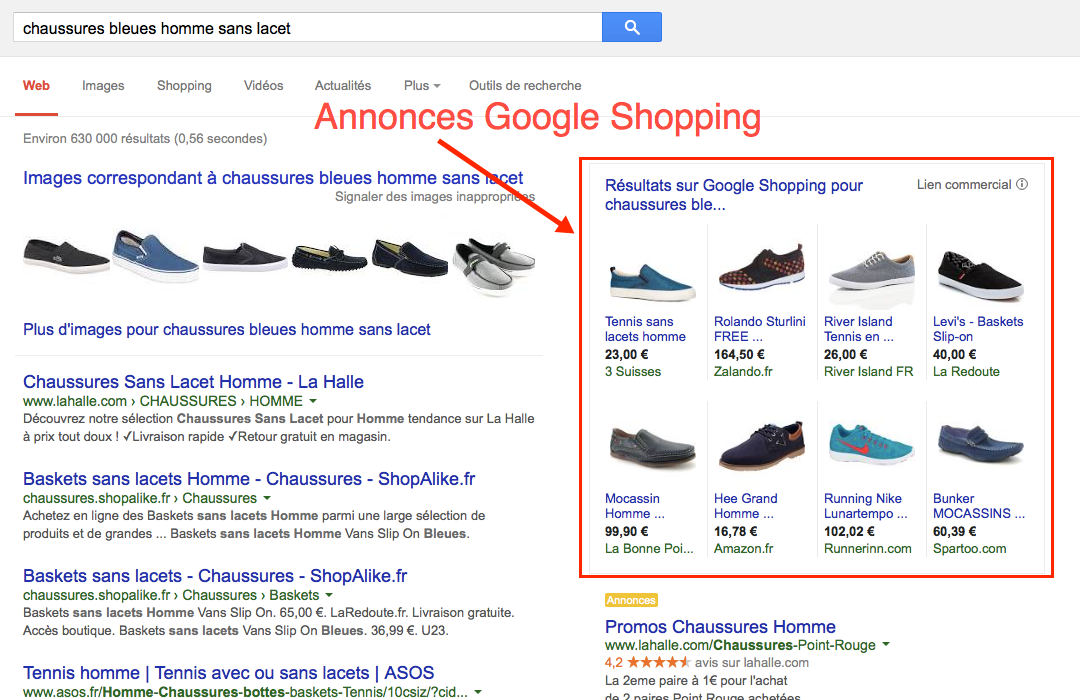Open the dark slip-on sneaker image thumbnail

click(x=245, y=256)
